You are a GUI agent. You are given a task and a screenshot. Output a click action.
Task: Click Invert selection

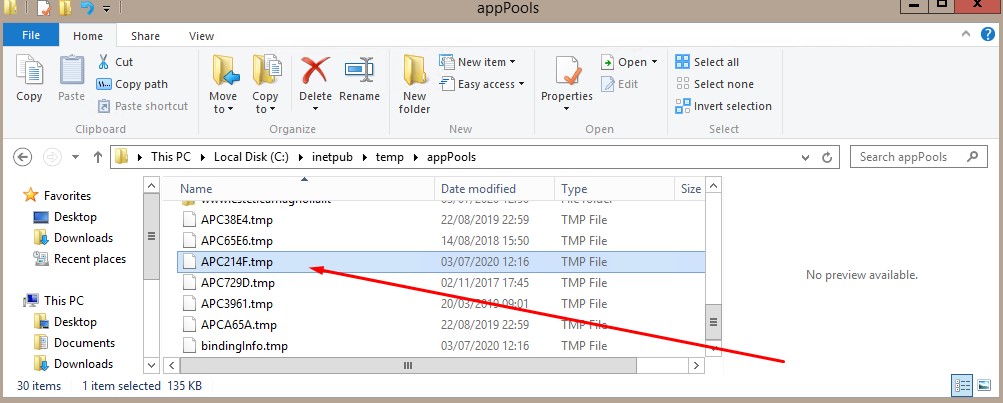tap(723, 106)
